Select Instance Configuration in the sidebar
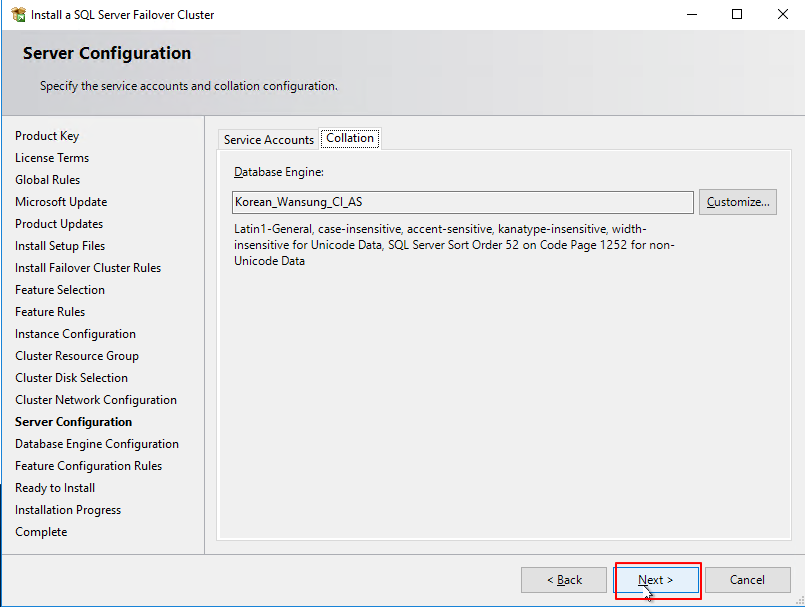This screenshot has width=805, height=607. point(69,333)
